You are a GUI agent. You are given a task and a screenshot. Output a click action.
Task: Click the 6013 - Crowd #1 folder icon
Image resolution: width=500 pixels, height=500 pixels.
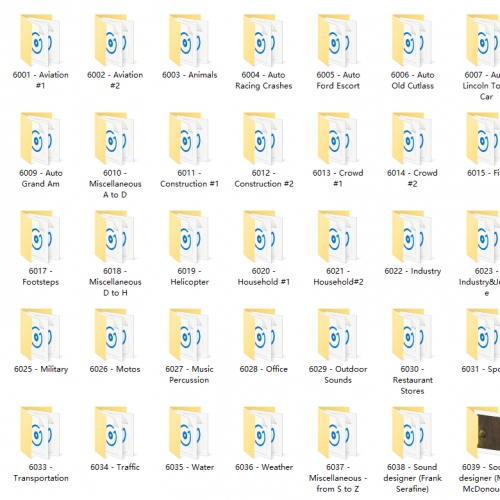(338, 139)
